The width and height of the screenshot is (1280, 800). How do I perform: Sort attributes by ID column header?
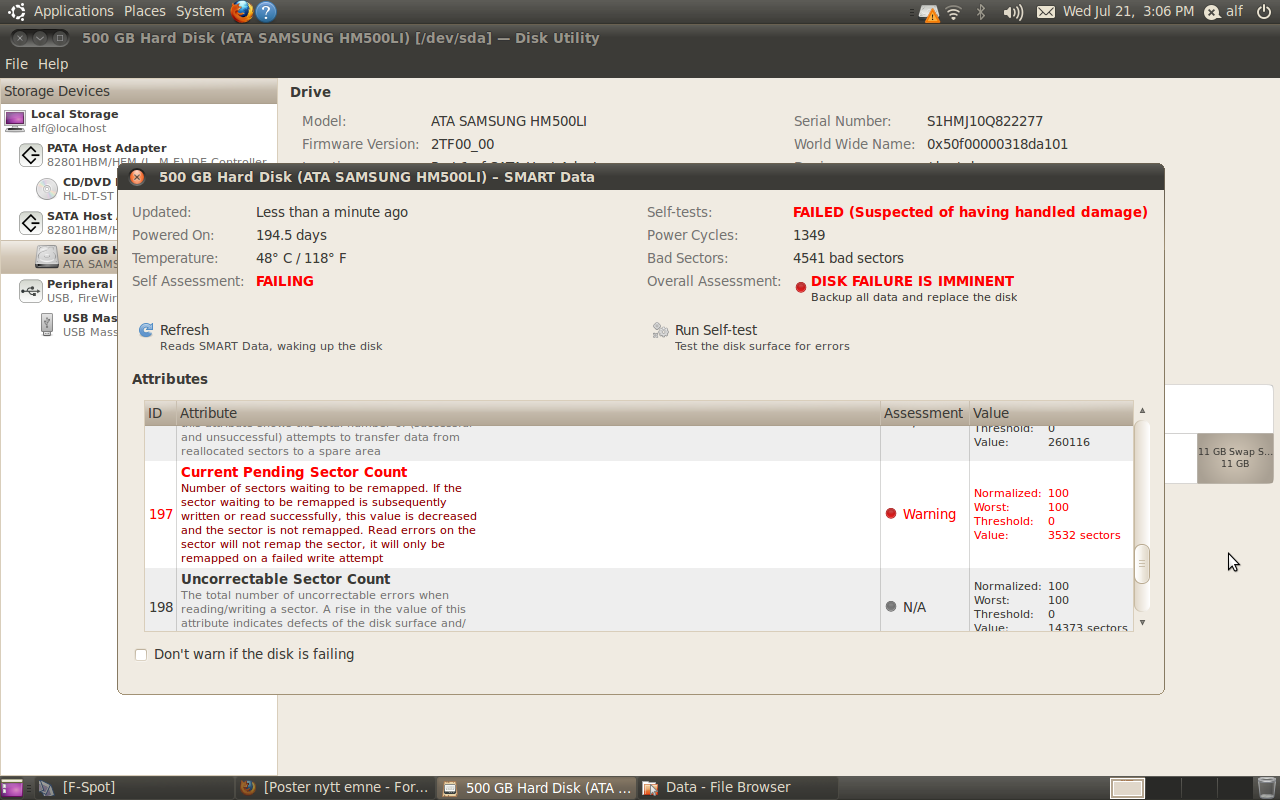click(x=160, y=413)
